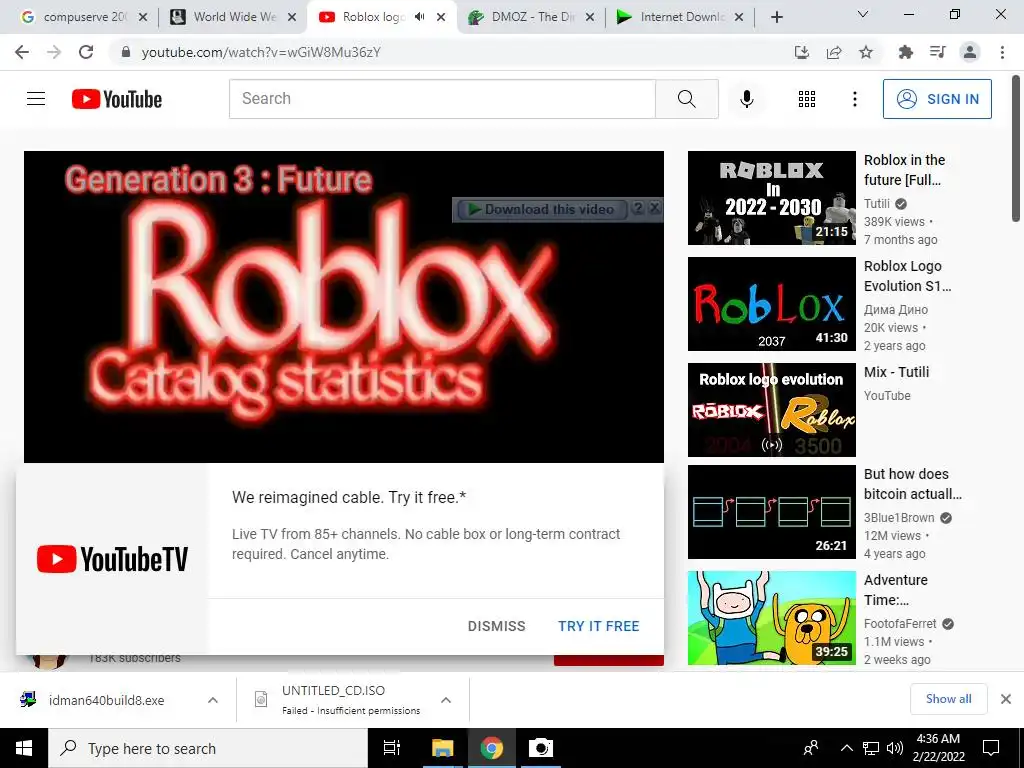
Task: Dismiss the YouTube TV promo
Action: tap(496, 626)
